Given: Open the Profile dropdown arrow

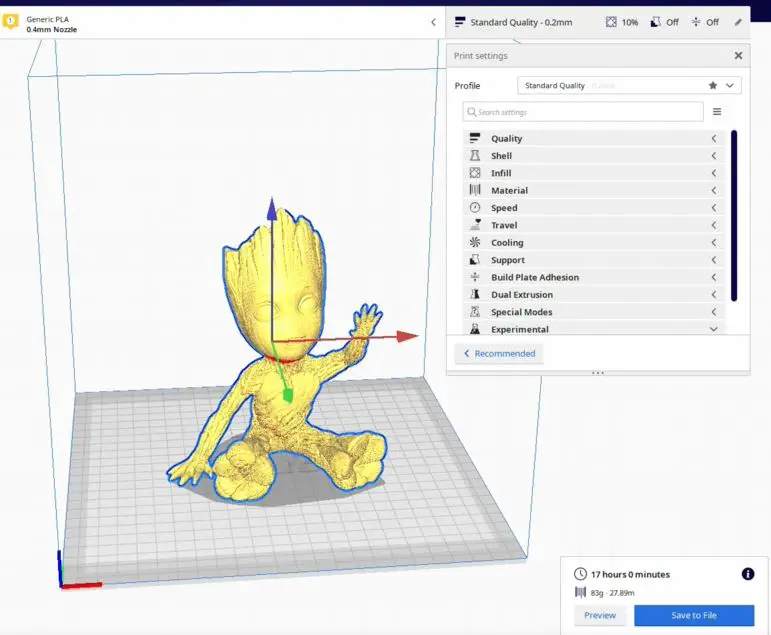Looking at the screenshot, I should (x=730, y=86).
